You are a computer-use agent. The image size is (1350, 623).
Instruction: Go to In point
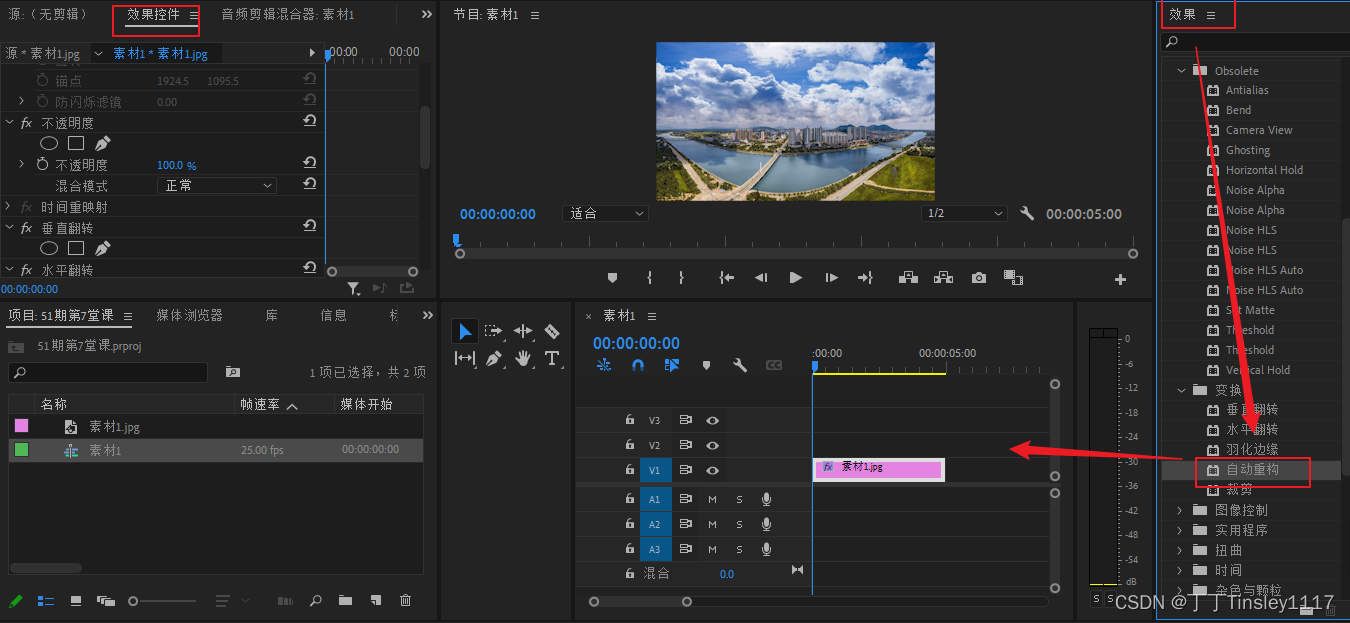[727, 278]
